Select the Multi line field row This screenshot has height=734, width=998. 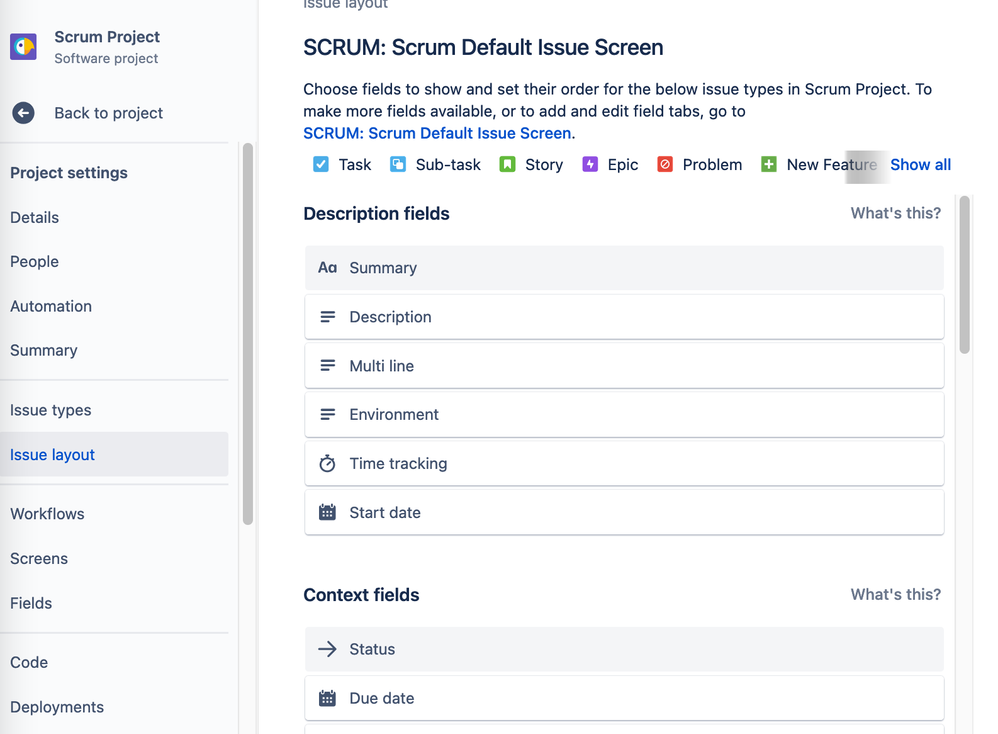(624, 366)
